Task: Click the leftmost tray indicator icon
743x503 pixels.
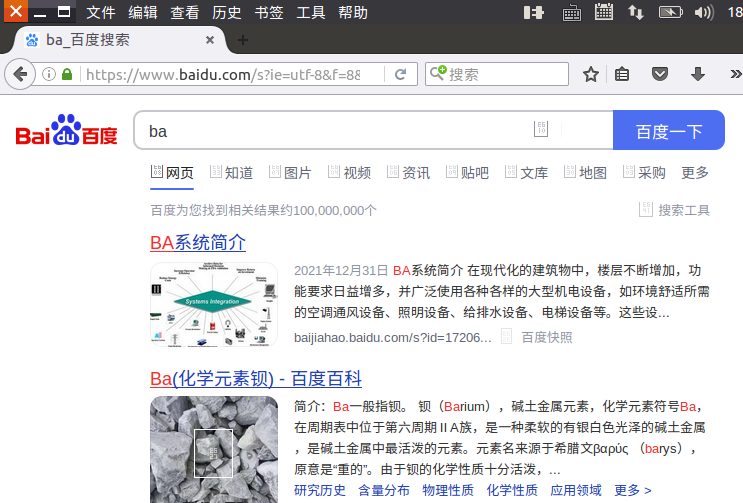Action: (x=534, y=12)
